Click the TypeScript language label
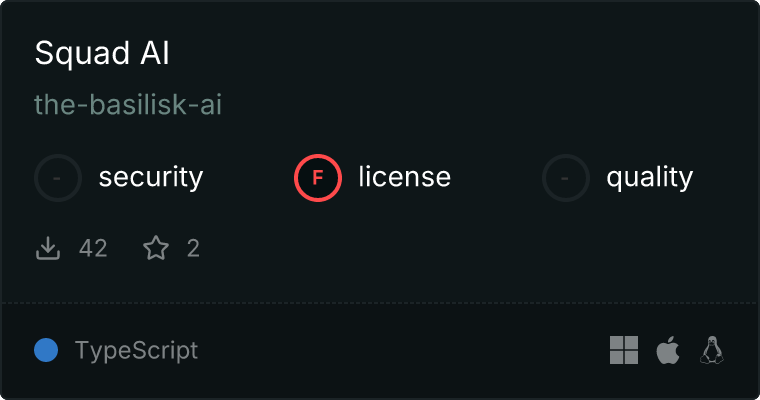The width and height of the screenshot is (760, 400). (x=136, y=351)
